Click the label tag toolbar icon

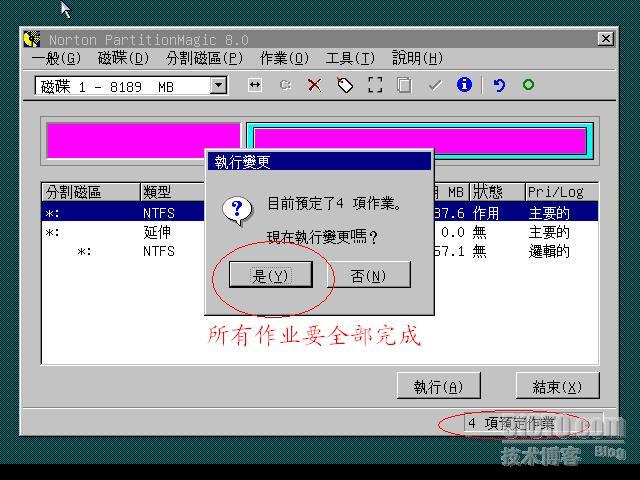345,85
